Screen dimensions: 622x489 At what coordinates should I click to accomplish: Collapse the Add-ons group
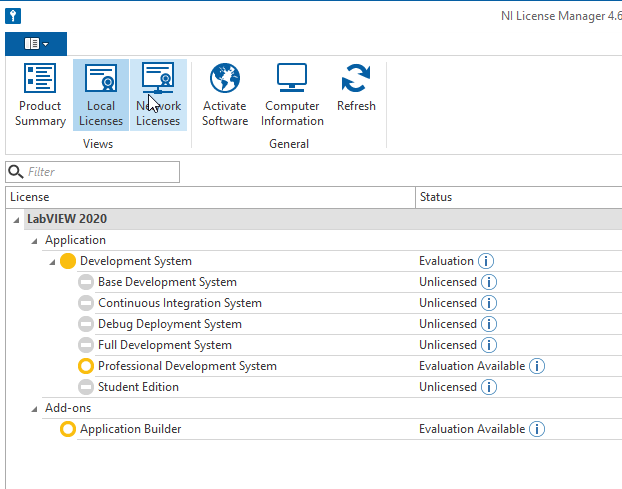coord(35,409)
